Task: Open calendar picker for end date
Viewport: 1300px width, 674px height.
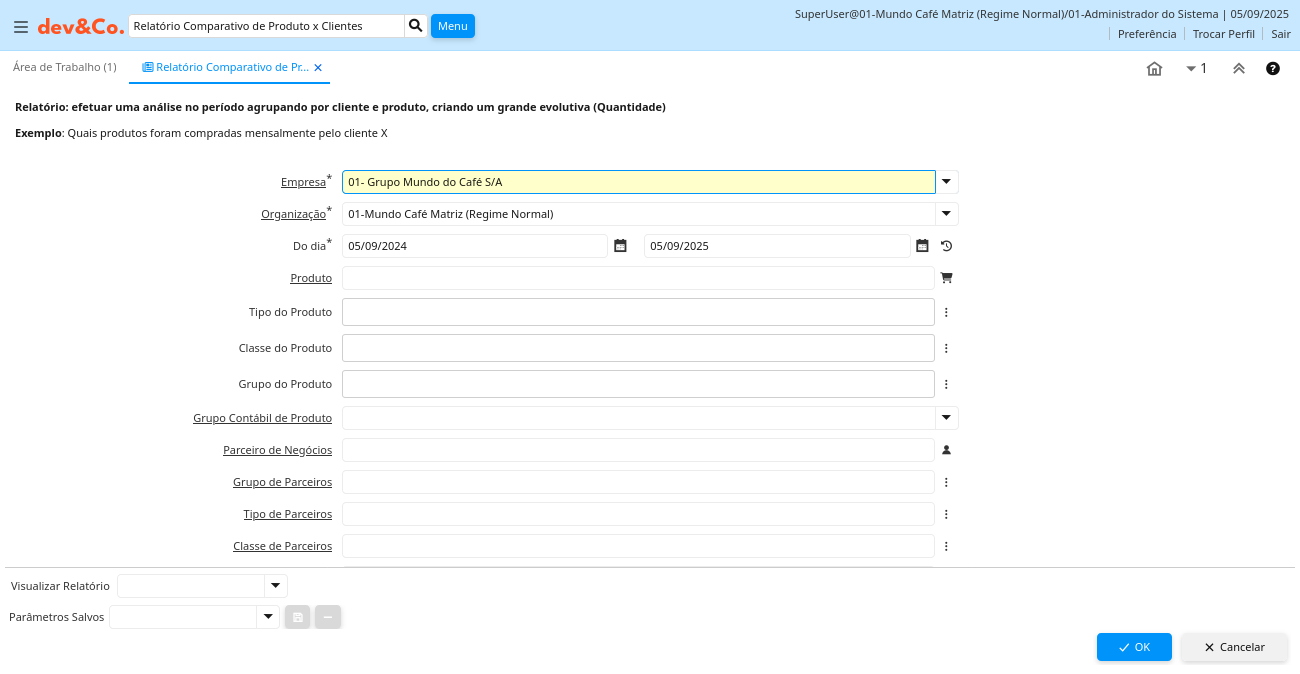Action: (922, 246)
